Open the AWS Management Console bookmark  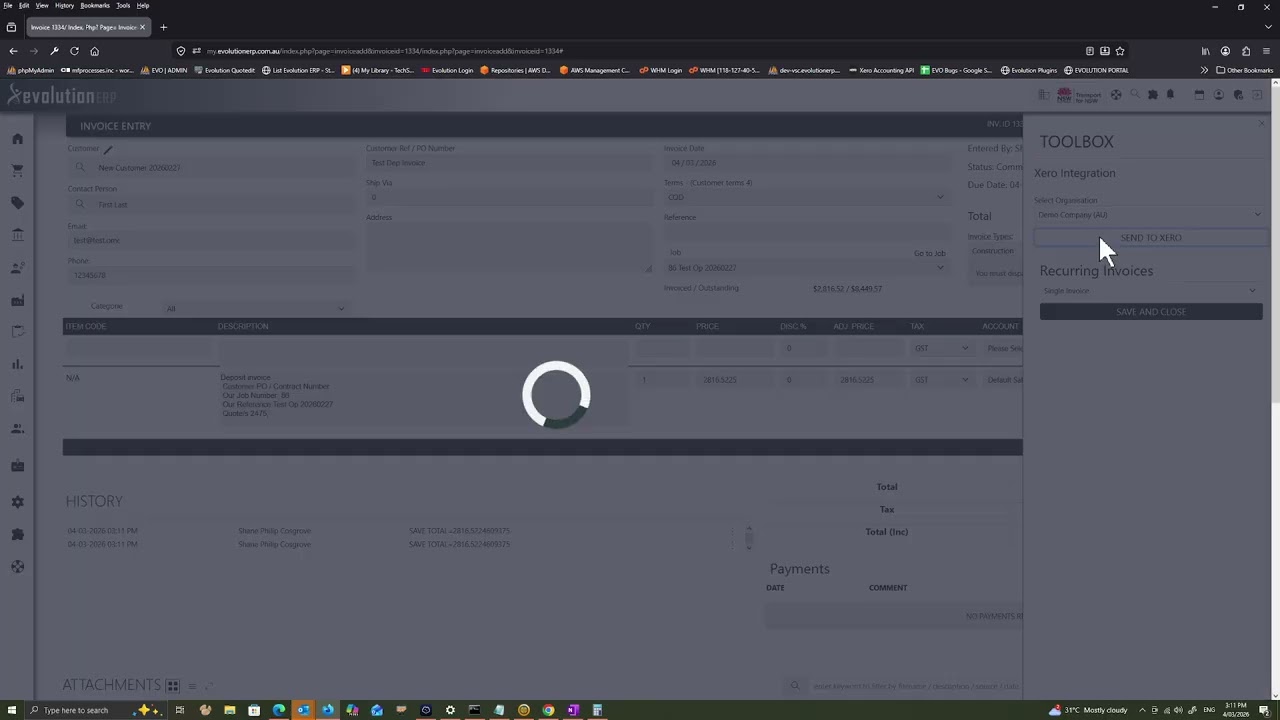(x=595, y=70)
